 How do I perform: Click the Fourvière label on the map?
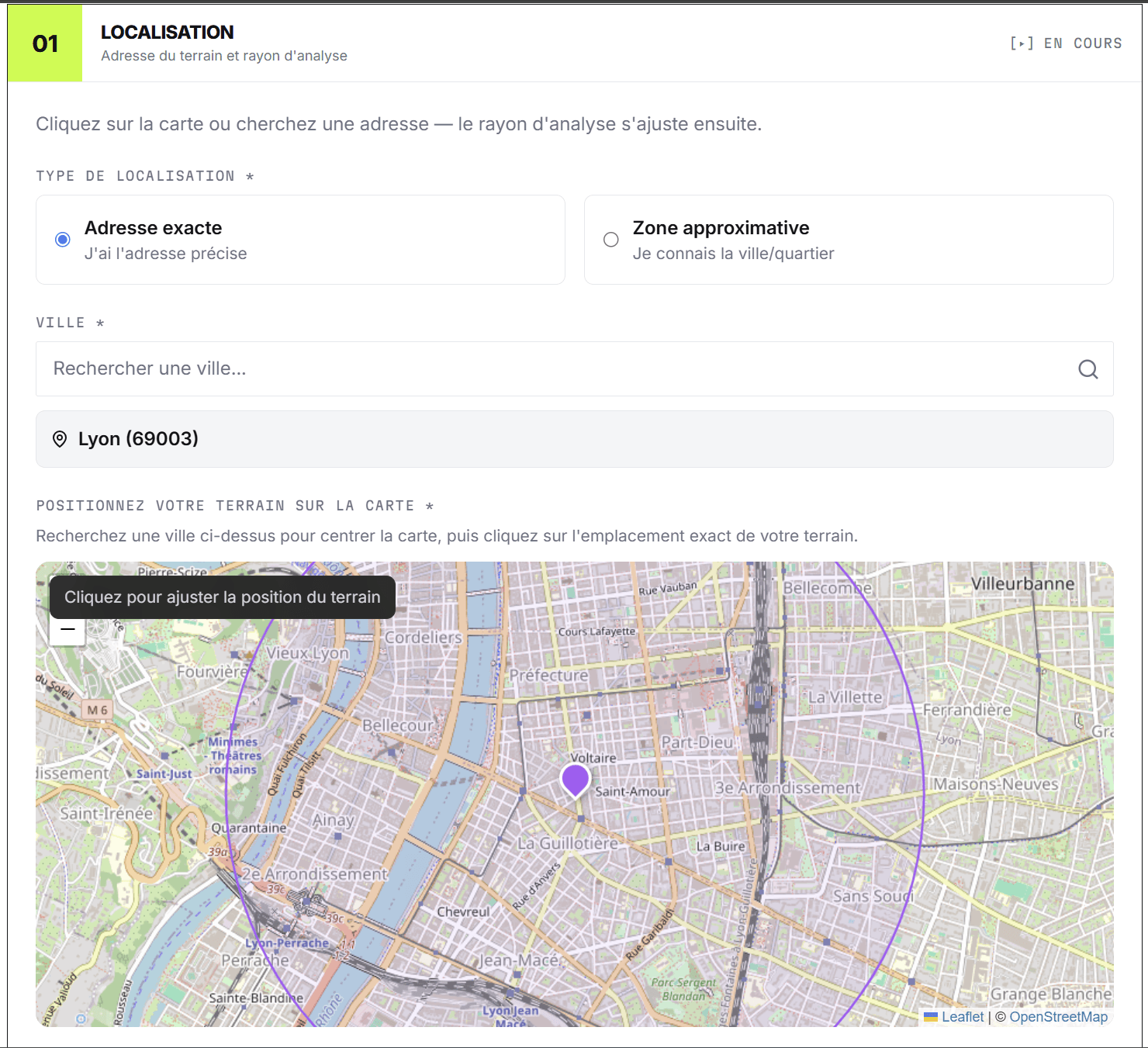click(213, 672)
